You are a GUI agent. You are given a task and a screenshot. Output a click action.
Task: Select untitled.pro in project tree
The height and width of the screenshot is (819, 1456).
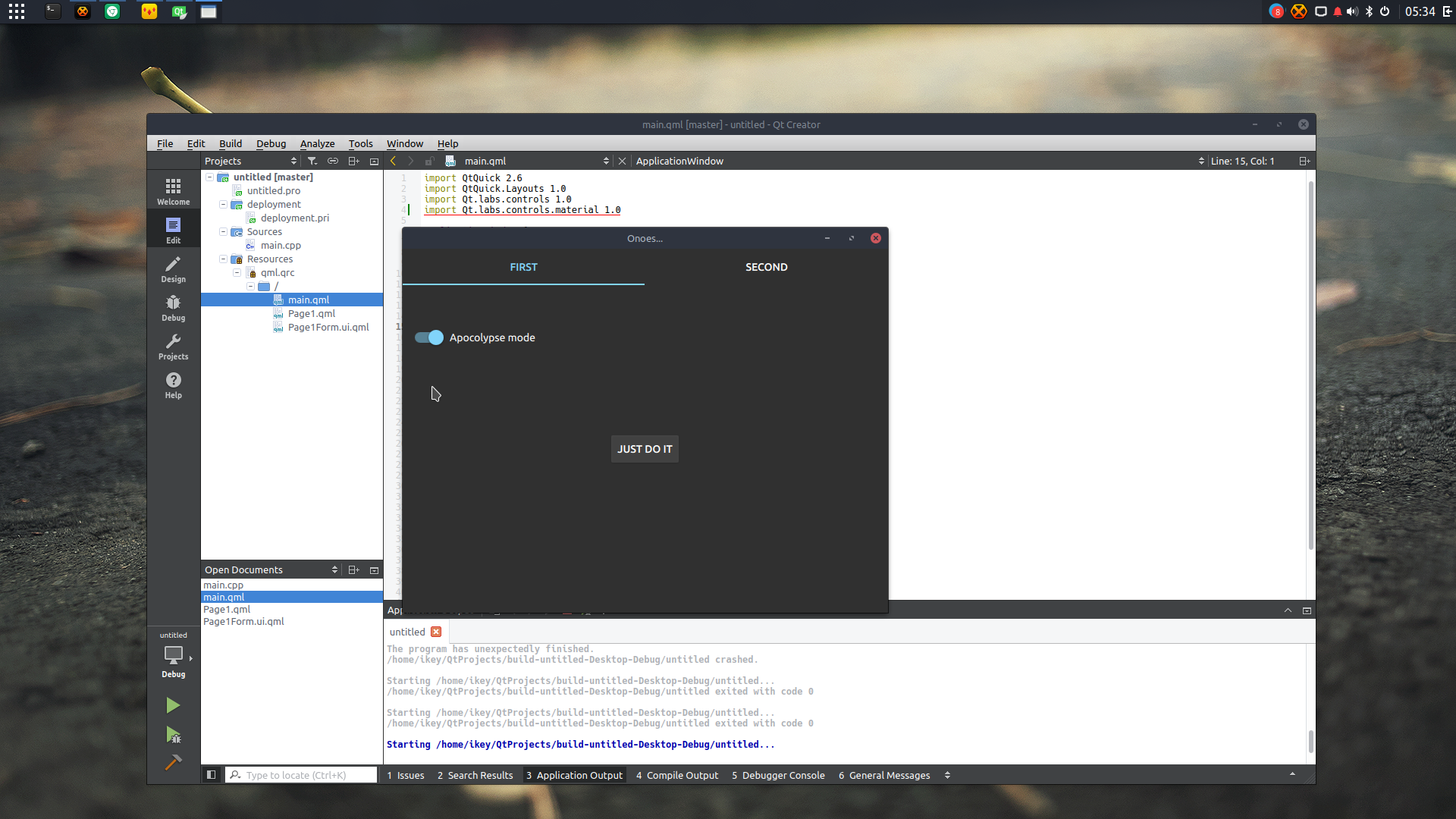coord(273,190)
